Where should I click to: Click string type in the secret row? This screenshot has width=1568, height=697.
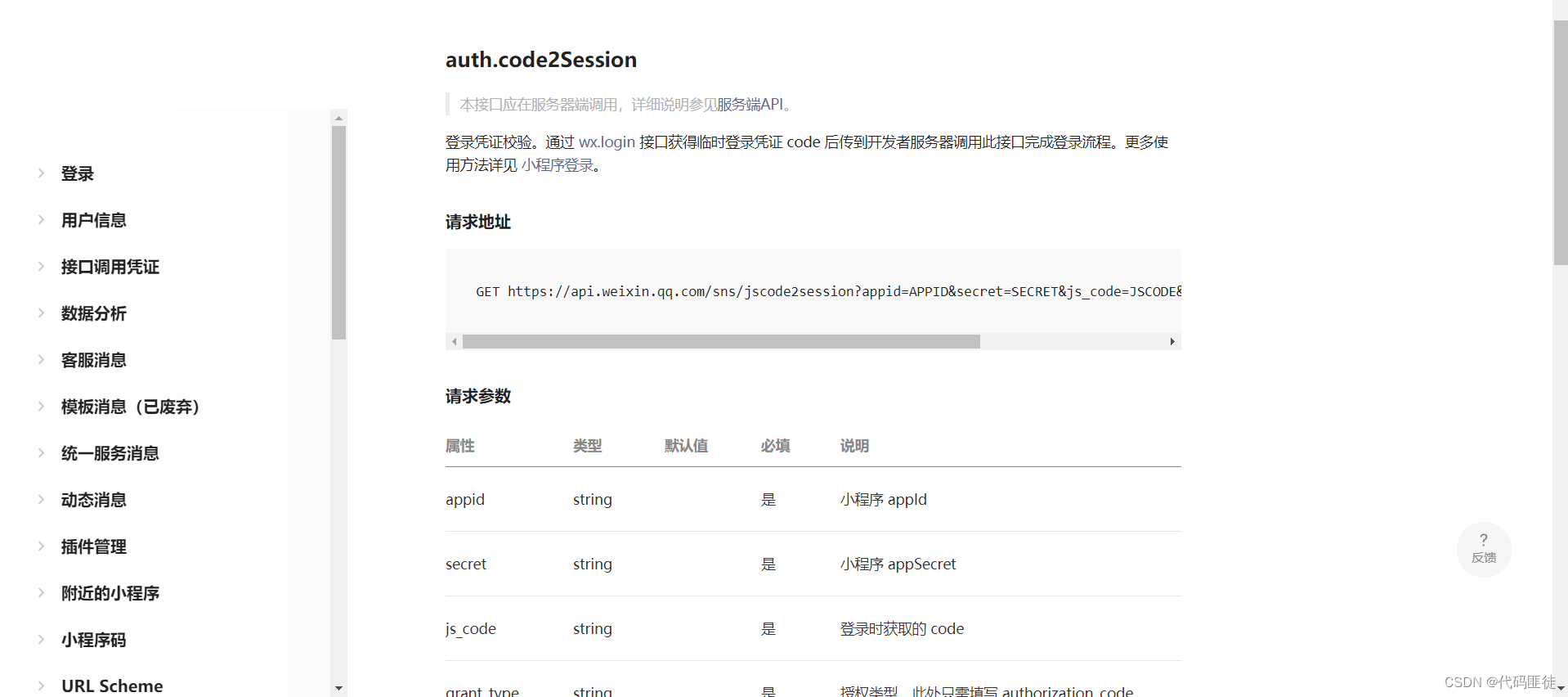click(593, 564)
